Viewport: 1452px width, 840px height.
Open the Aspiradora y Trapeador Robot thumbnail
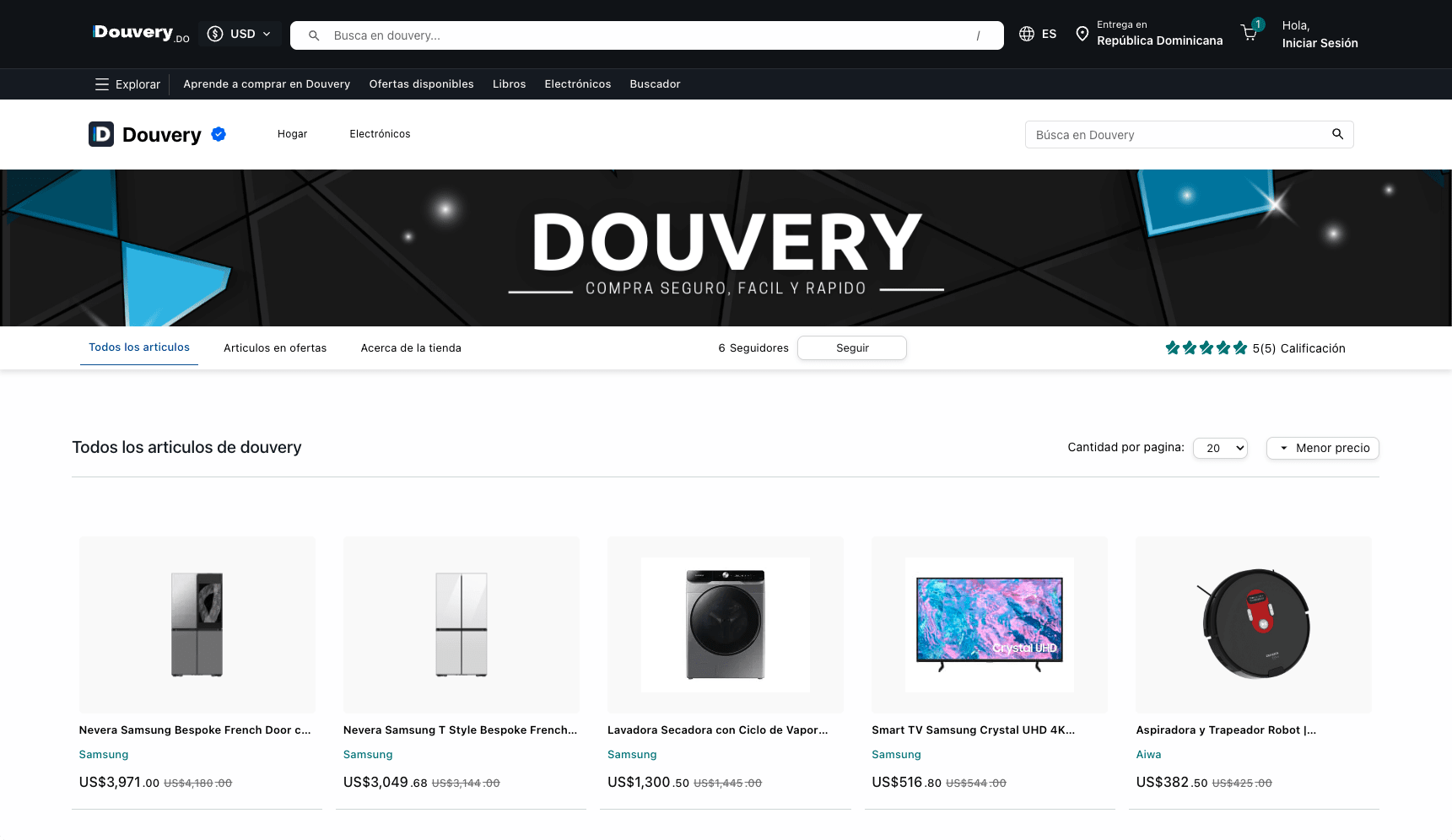coord(1254,625)
